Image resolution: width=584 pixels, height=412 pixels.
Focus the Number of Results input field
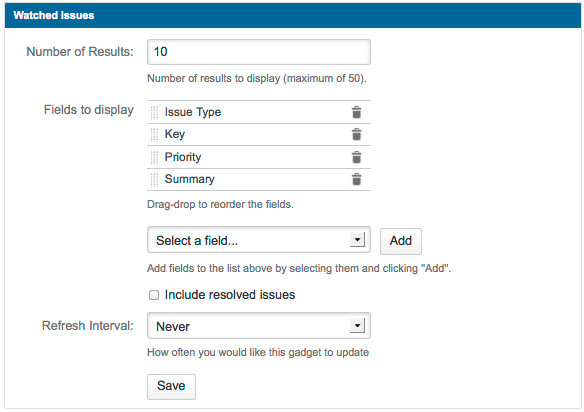[259, 52]
